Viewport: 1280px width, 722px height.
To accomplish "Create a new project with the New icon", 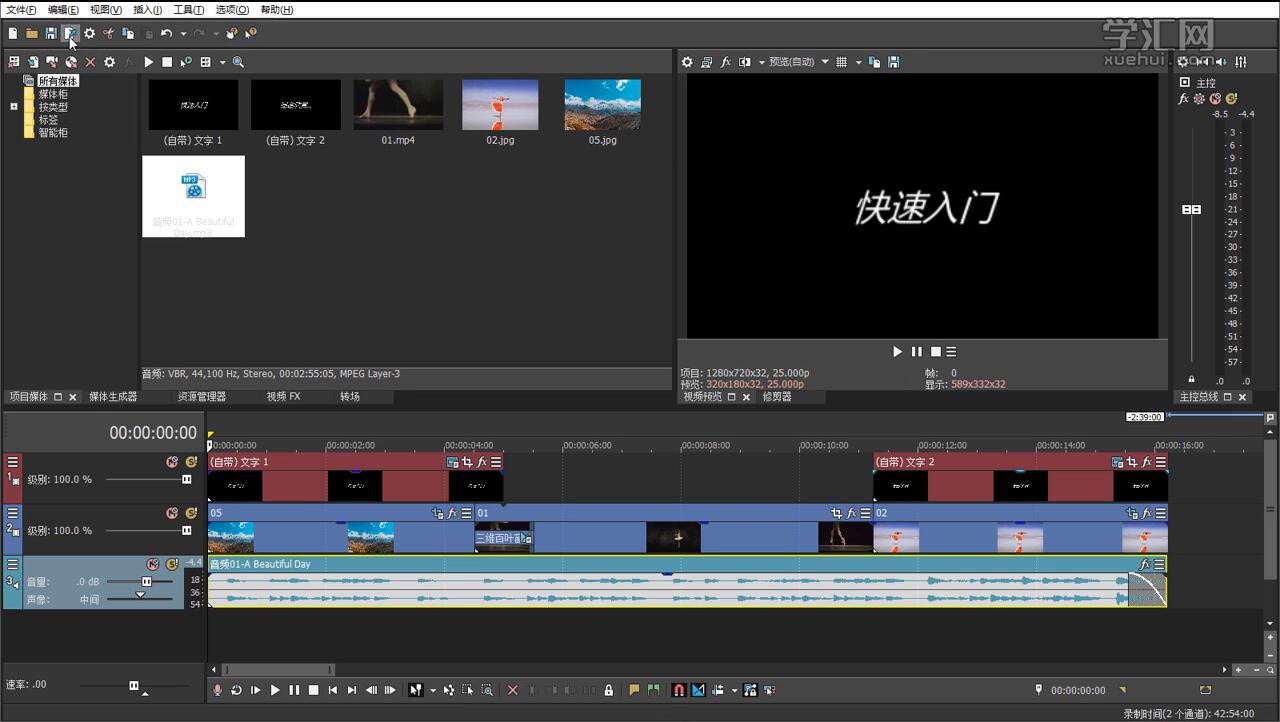I will (13, 33).
